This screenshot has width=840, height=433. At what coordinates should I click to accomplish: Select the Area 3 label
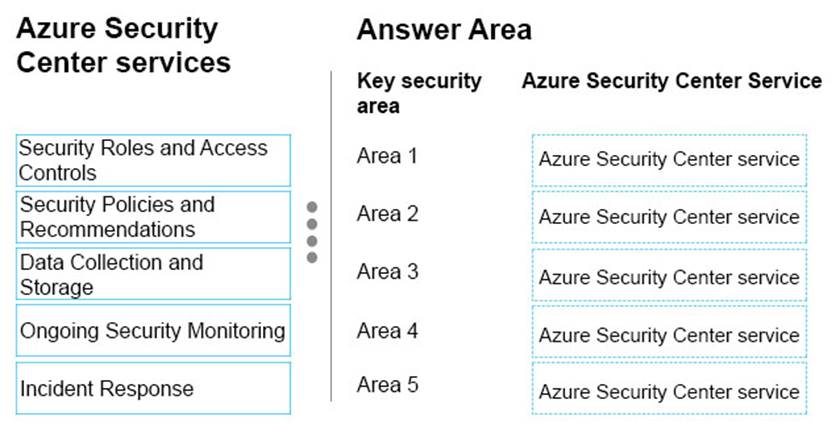(387, 271)
